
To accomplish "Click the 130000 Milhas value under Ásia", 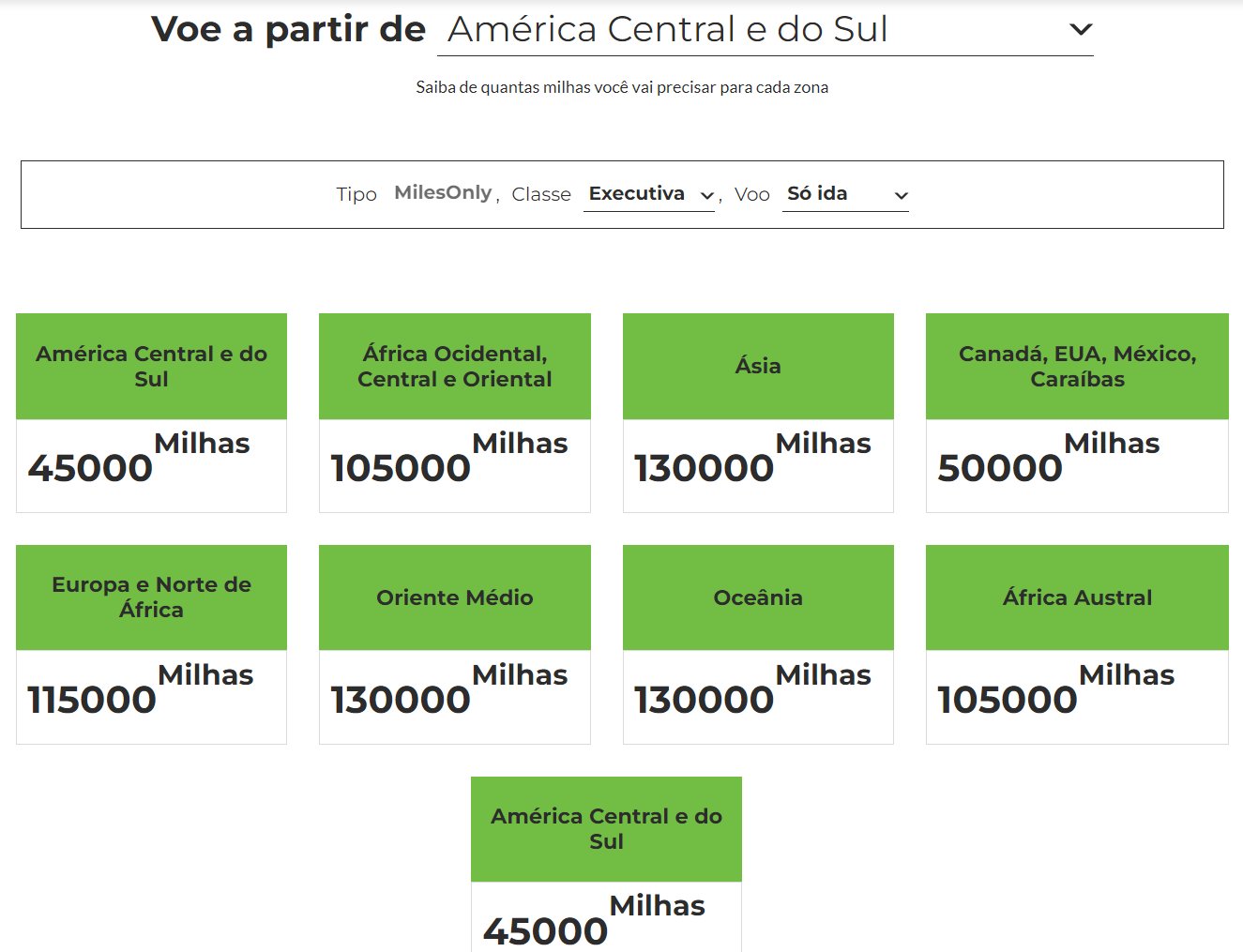I will pos(704,467).
